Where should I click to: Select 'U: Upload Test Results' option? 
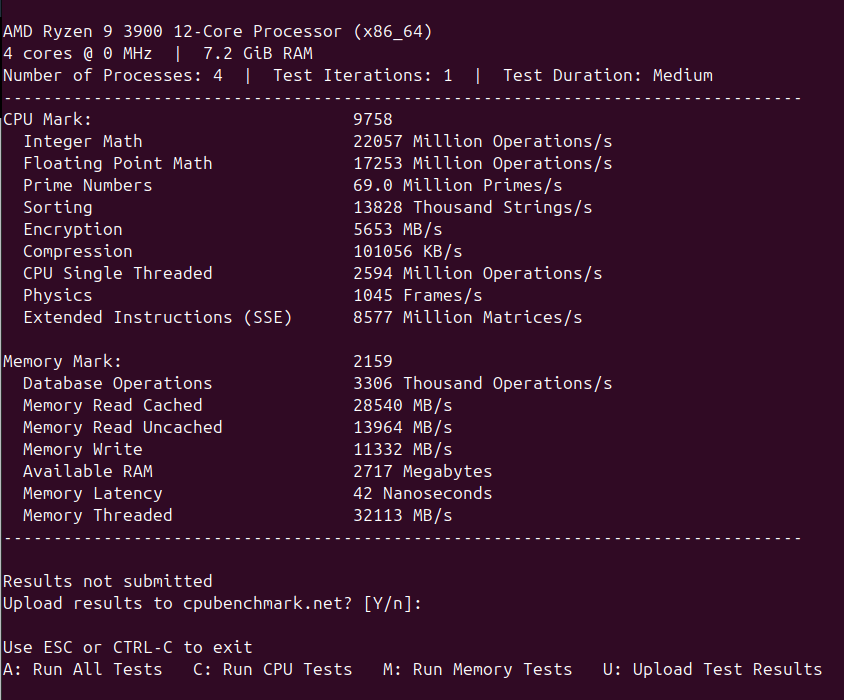point(713,669)
